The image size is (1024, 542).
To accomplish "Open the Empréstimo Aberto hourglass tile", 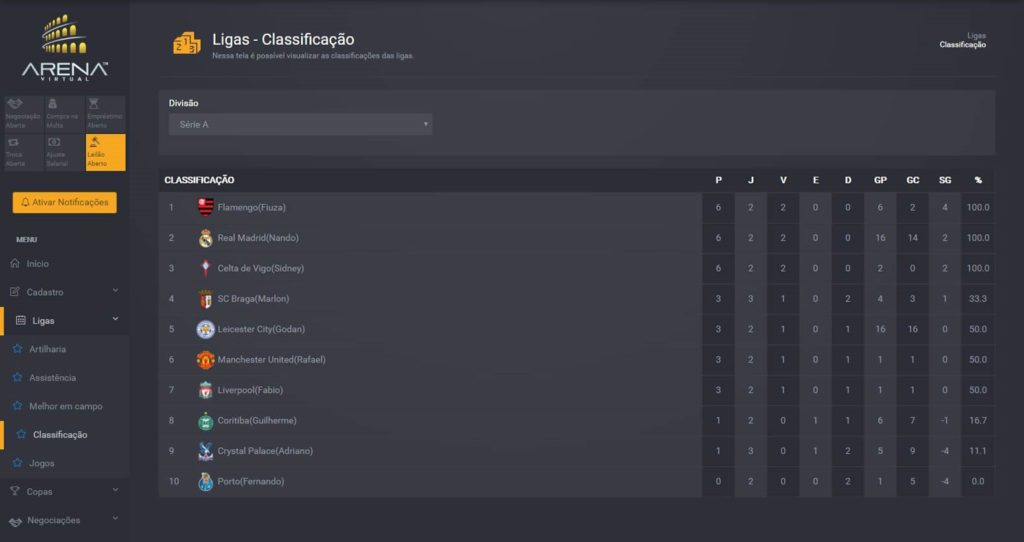I will pyautogui.click(x=105, y=114).
